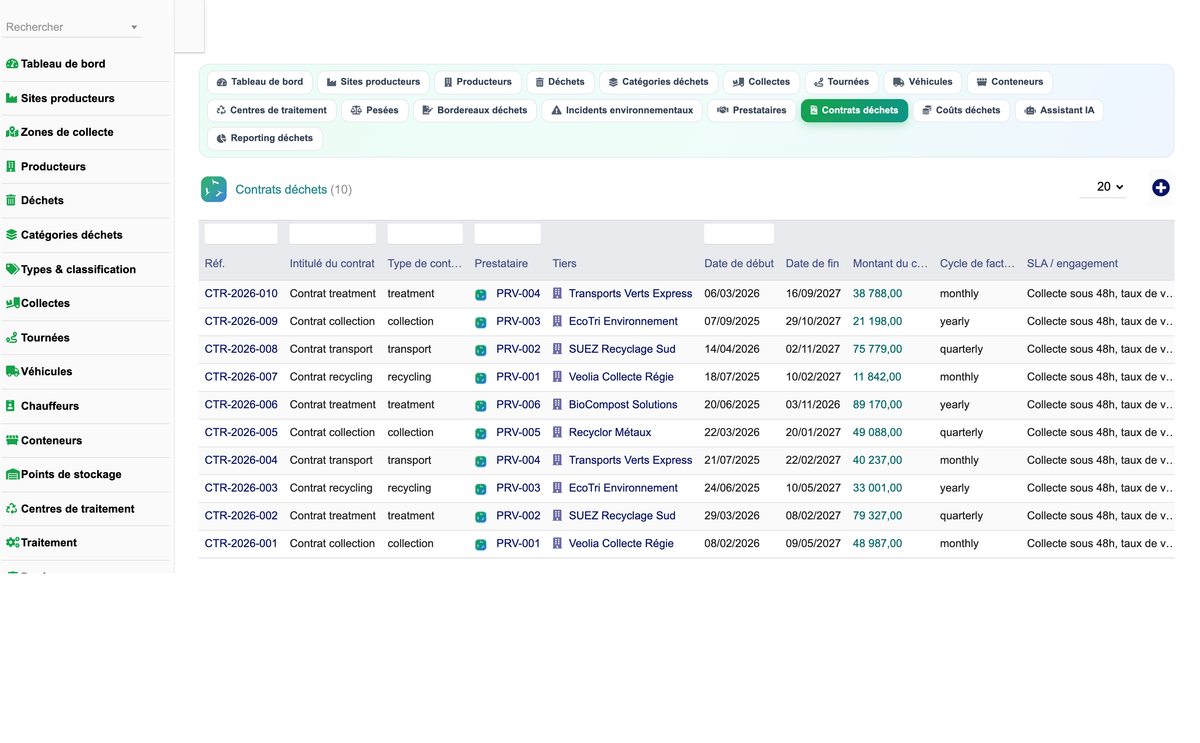
Task: Click building icon next to Recyclor Métaux
Action: click(x=558, y=432)
